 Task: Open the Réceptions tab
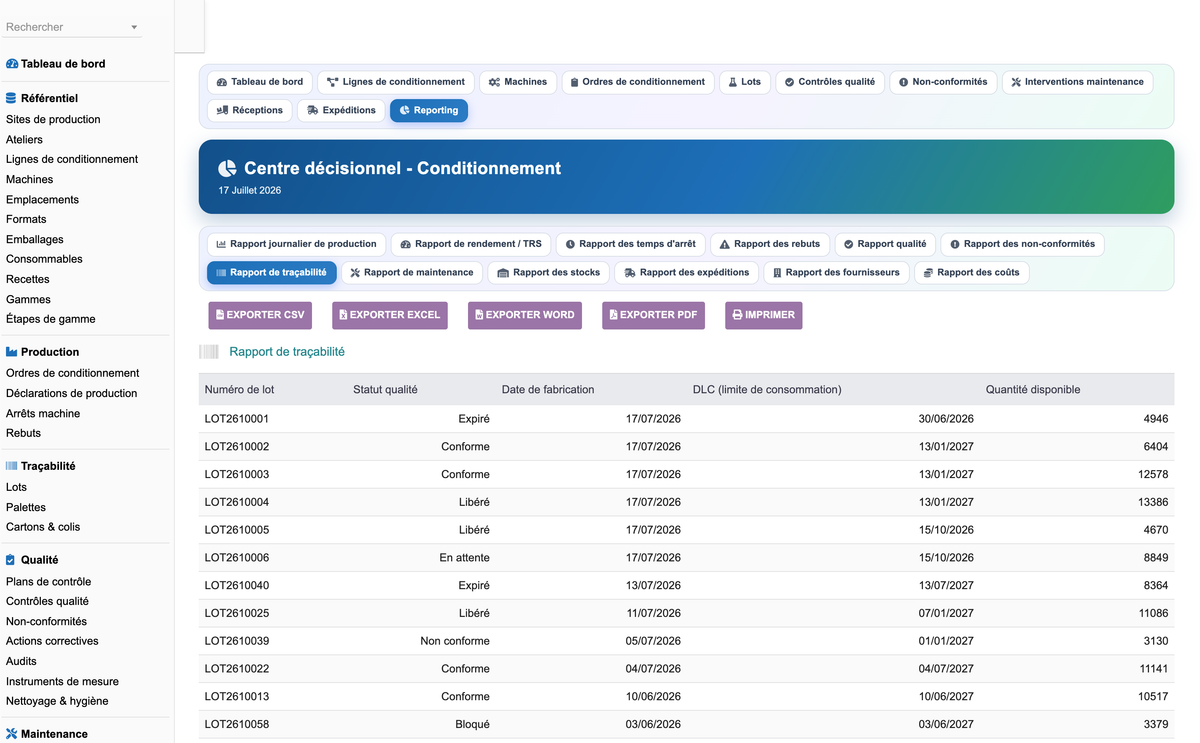pyautogui.click(x=250, y=110)
